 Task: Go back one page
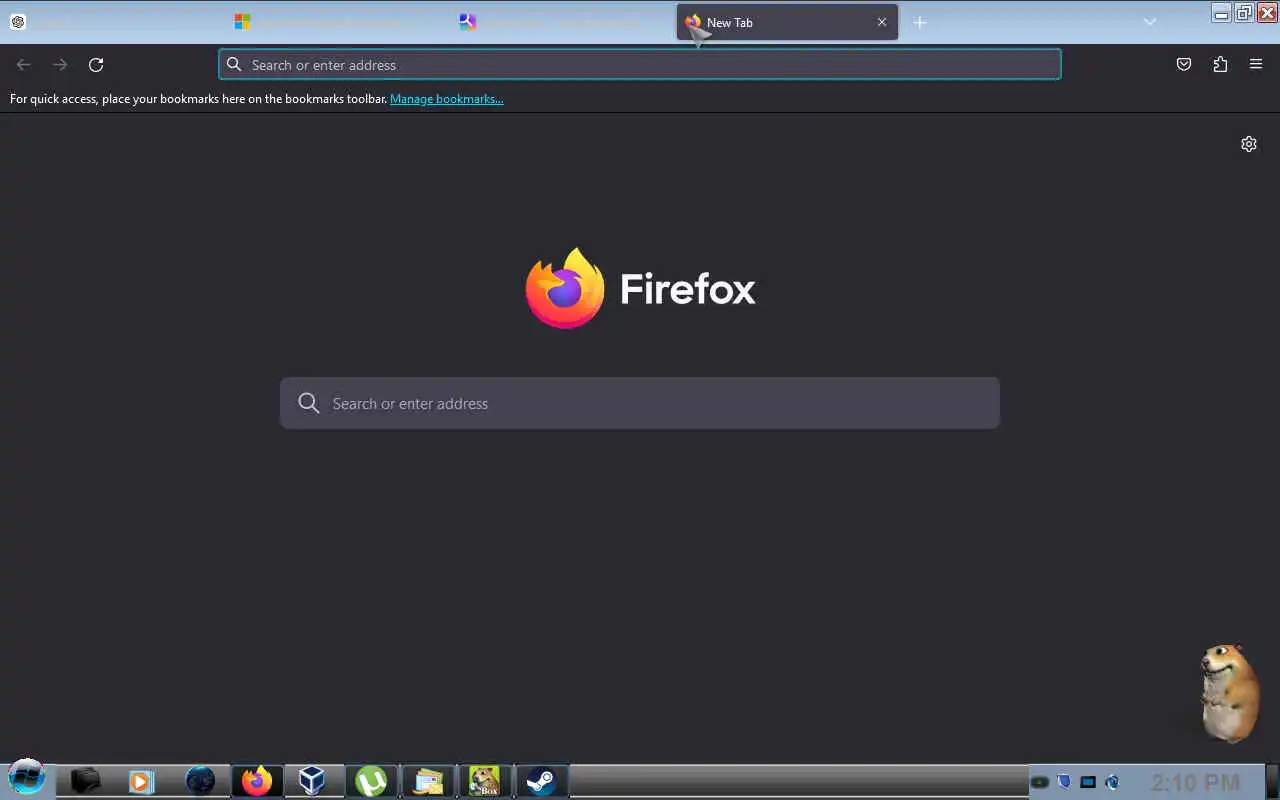click(24, 65)
